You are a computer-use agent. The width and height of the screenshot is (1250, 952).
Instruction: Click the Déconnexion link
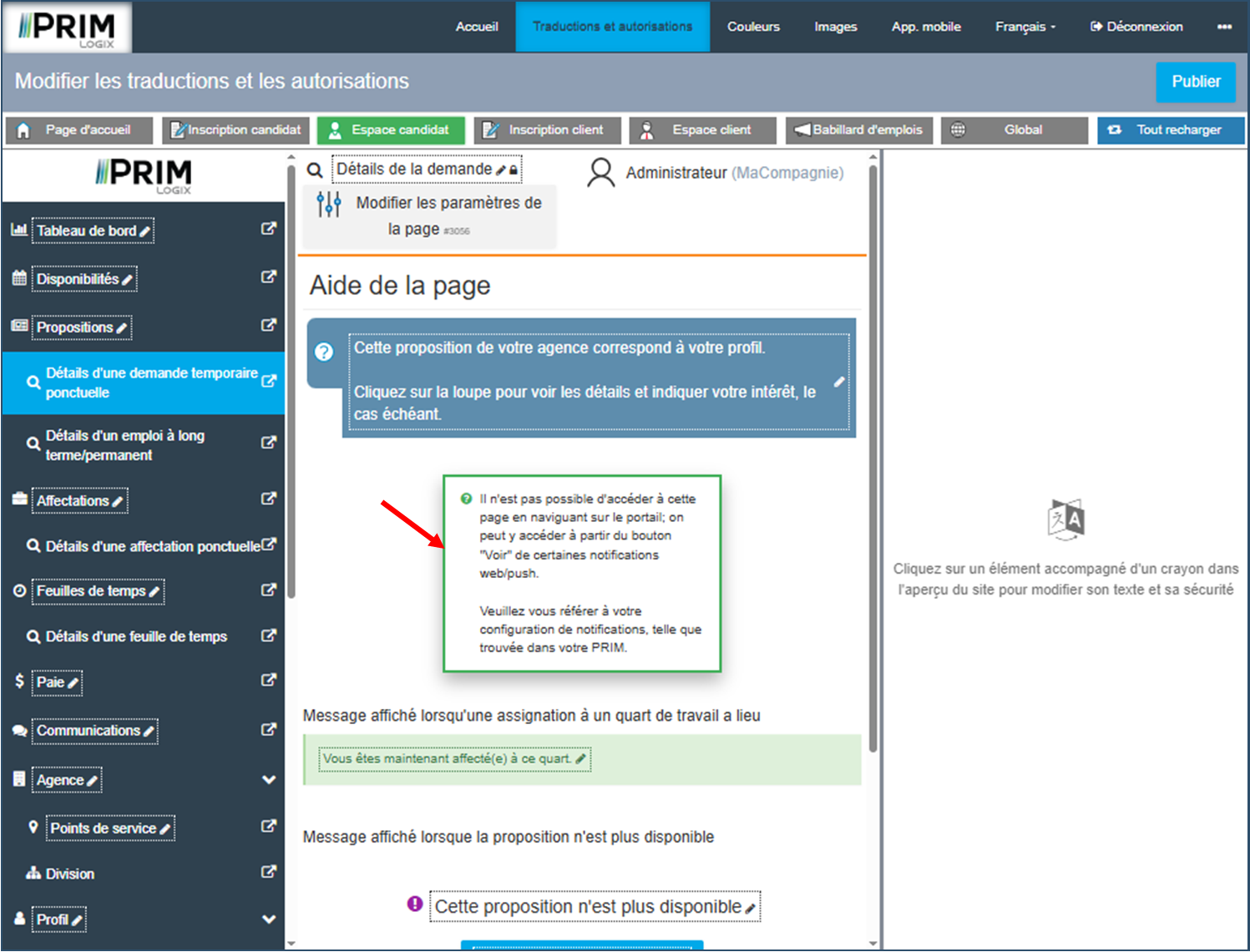pyautogui.click(x=1136, y=27)
